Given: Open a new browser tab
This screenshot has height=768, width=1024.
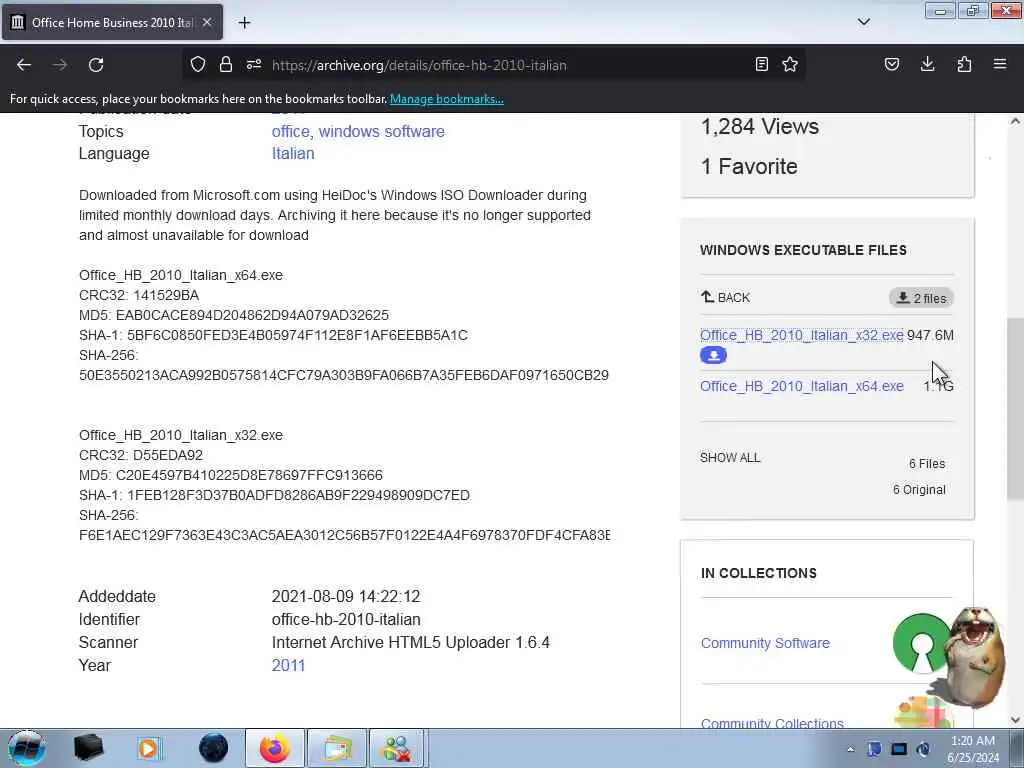Looking at the screenshot, I should [x=244, y=23].
